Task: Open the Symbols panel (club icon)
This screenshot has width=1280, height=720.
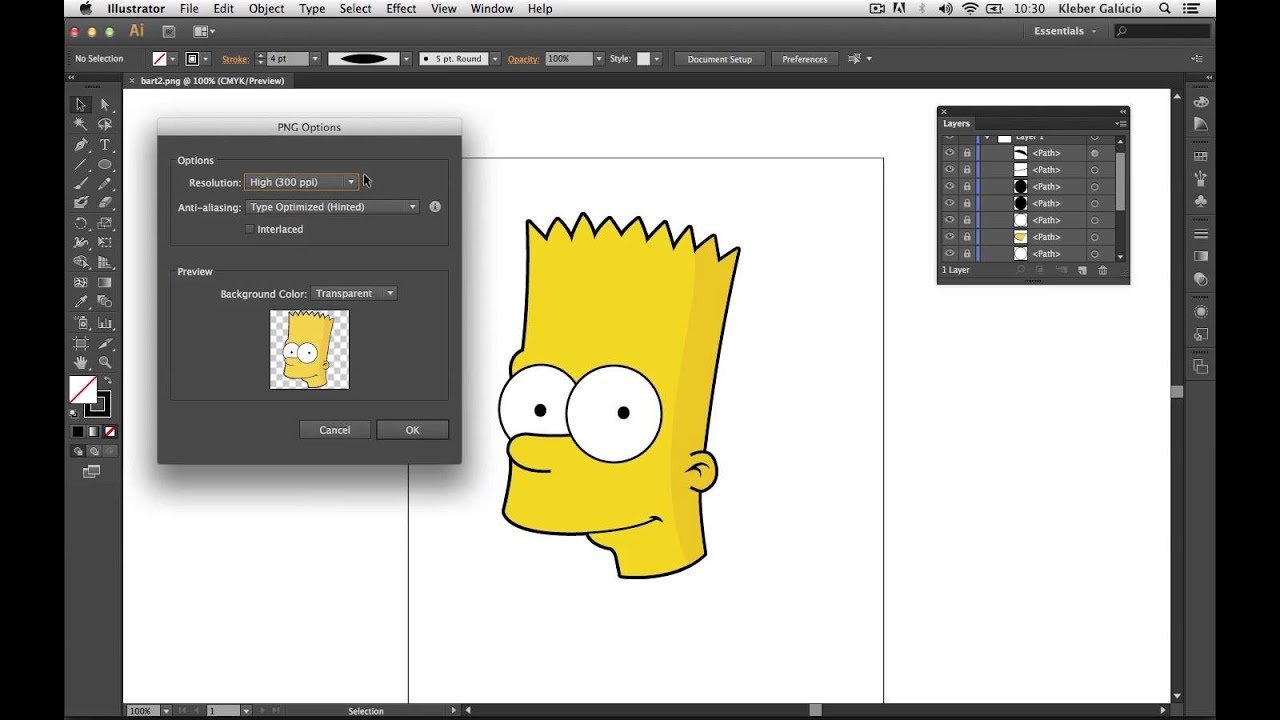Action: coord(1201,200)
